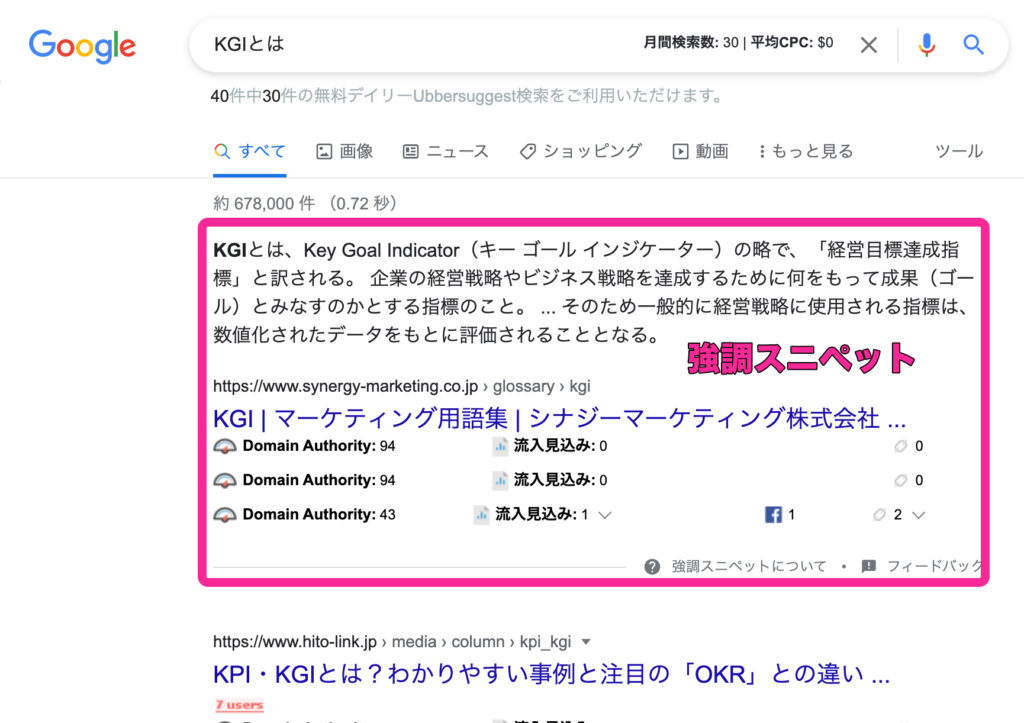Open the ツール options
This screenshot has height=723, width=1024.
(x=959, y=152)
